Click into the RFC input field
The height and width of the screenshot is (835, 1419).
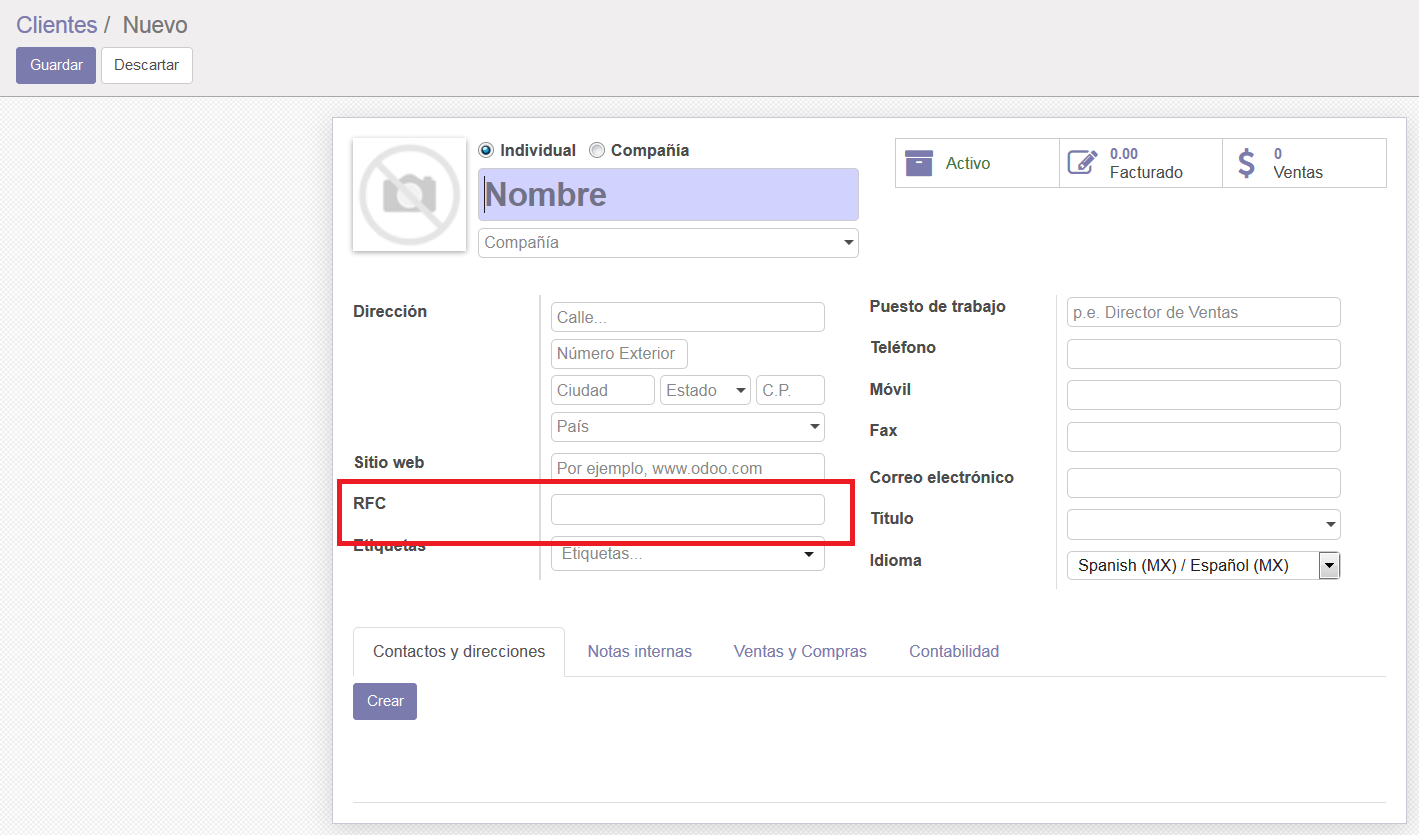pyautogui.click(x=687, y=509)
